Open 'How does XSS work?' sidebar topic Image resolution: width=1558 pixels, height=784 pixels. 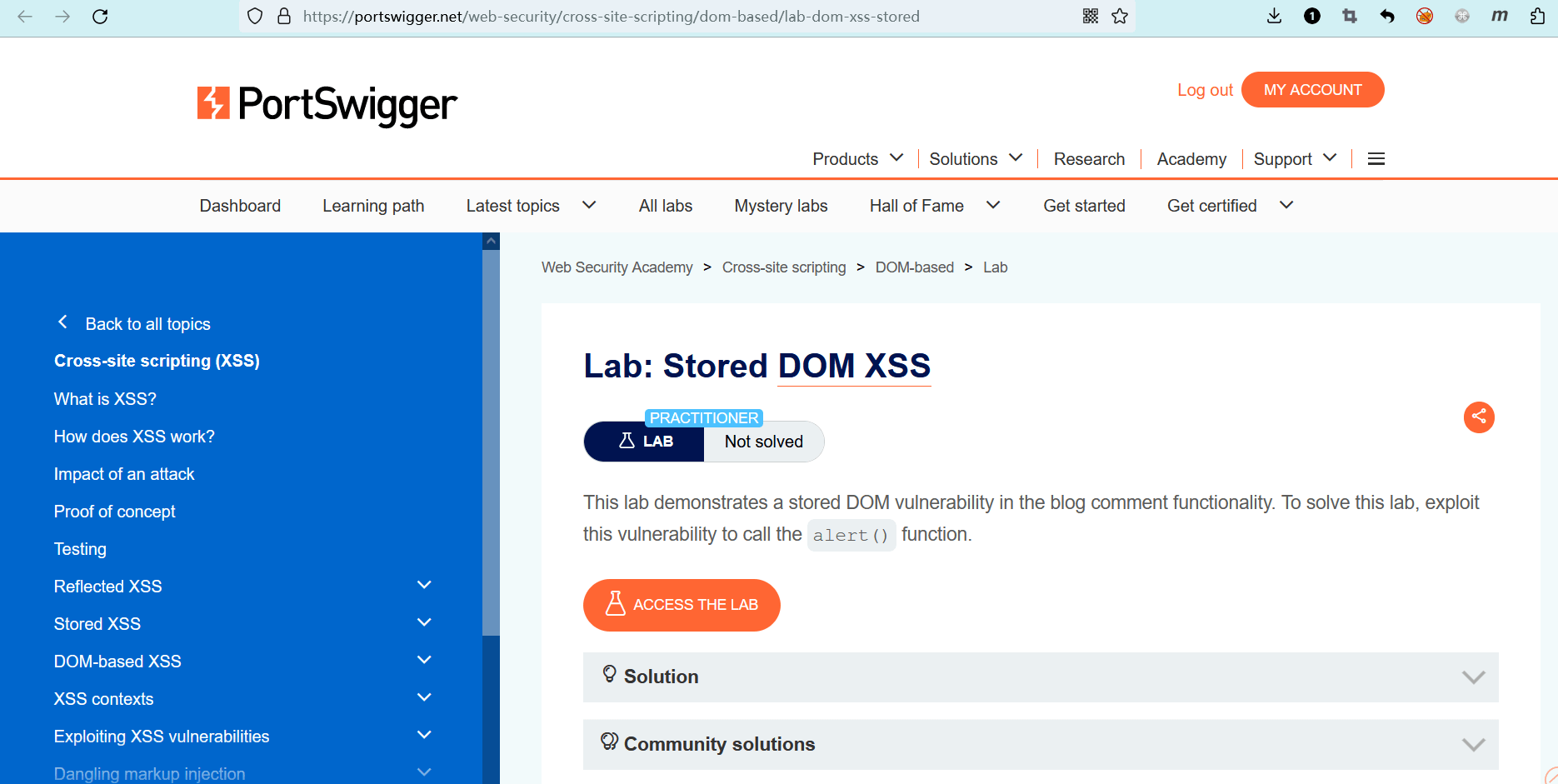[x=134, y=437]
